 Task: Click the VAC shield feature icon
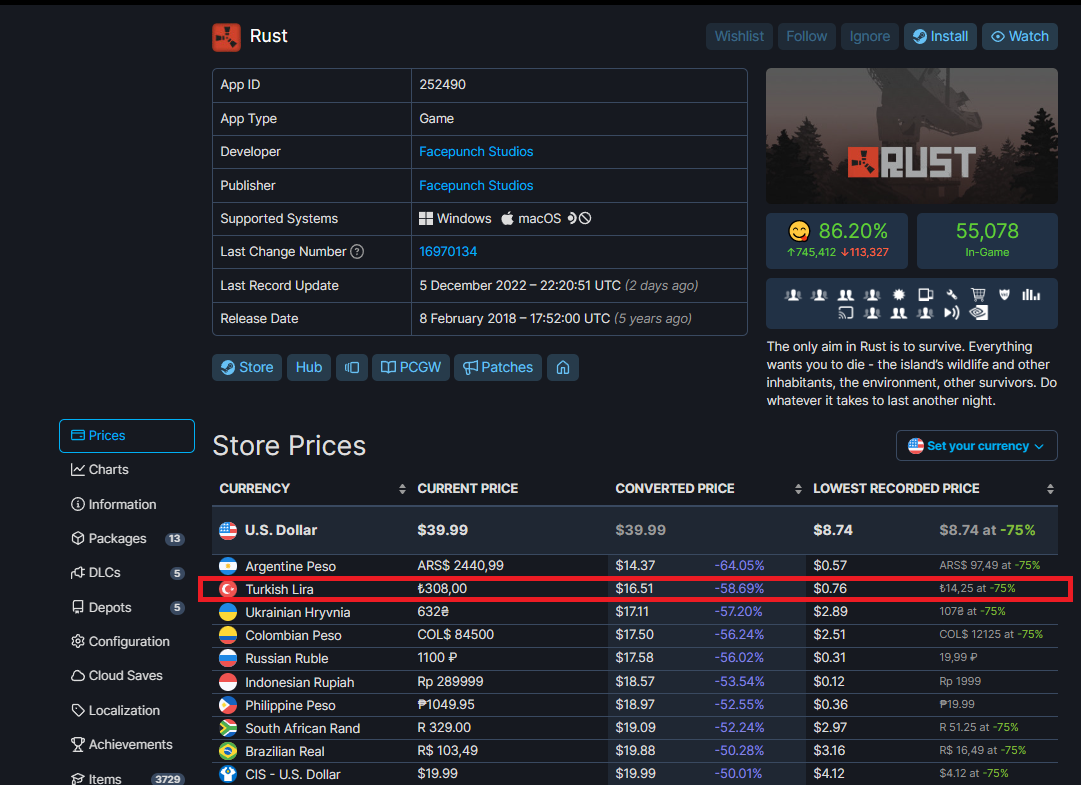tap(1005, 295)
